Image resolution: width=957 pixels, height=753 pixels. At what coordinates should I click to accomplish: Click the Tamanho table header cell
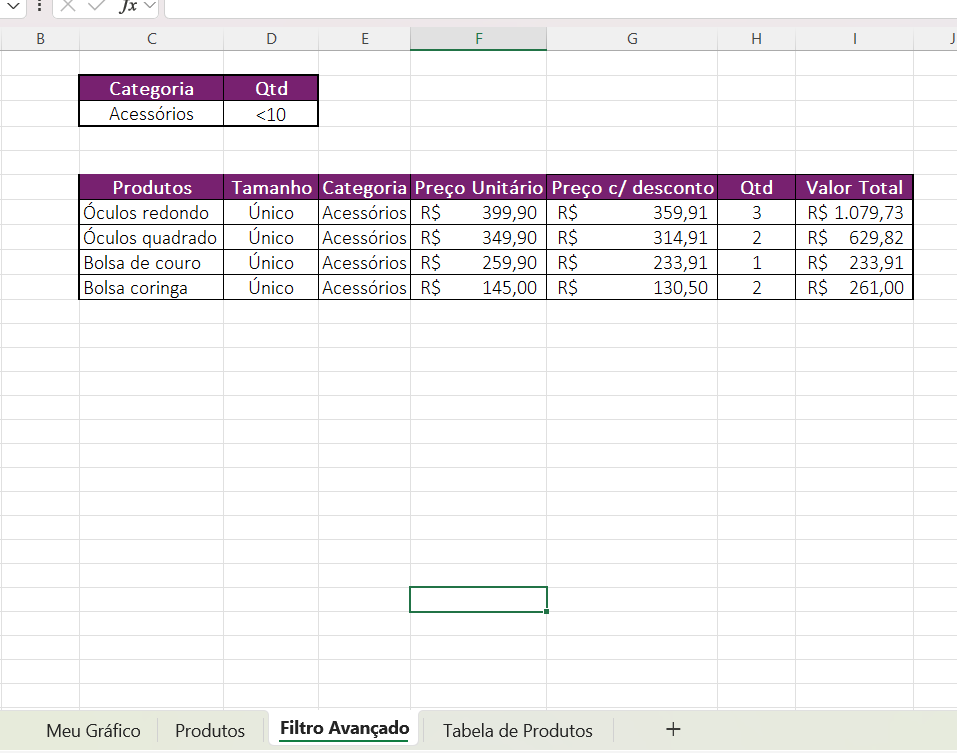click(271, 187)
